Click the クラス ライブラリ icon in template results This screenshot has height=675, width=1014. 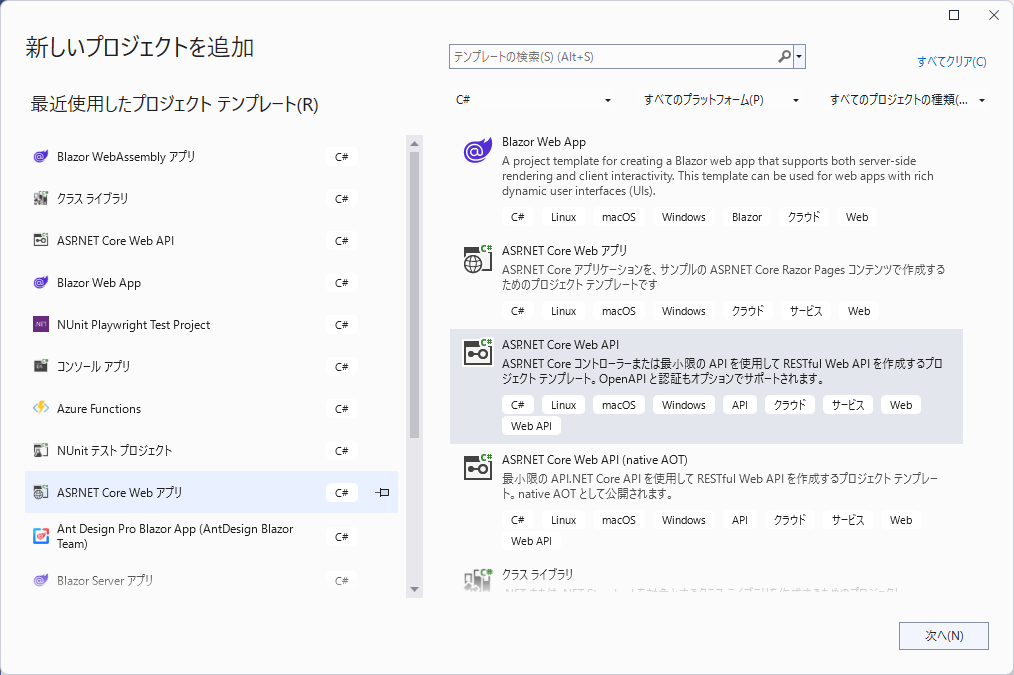click(x=478, y=580)
